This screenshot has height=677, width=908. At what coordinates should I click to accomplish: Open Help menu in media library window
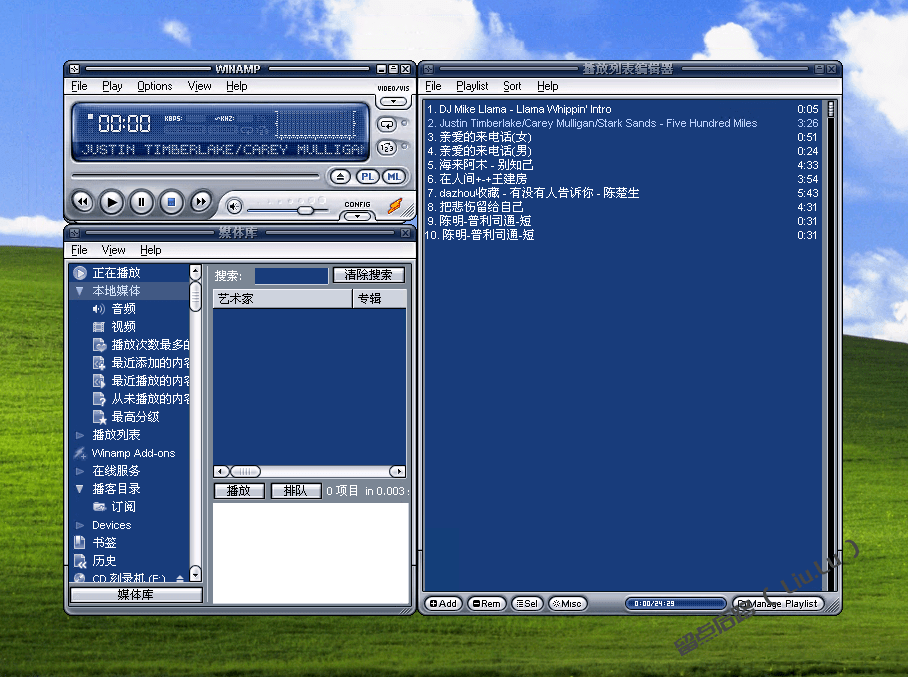coord(151,250)
